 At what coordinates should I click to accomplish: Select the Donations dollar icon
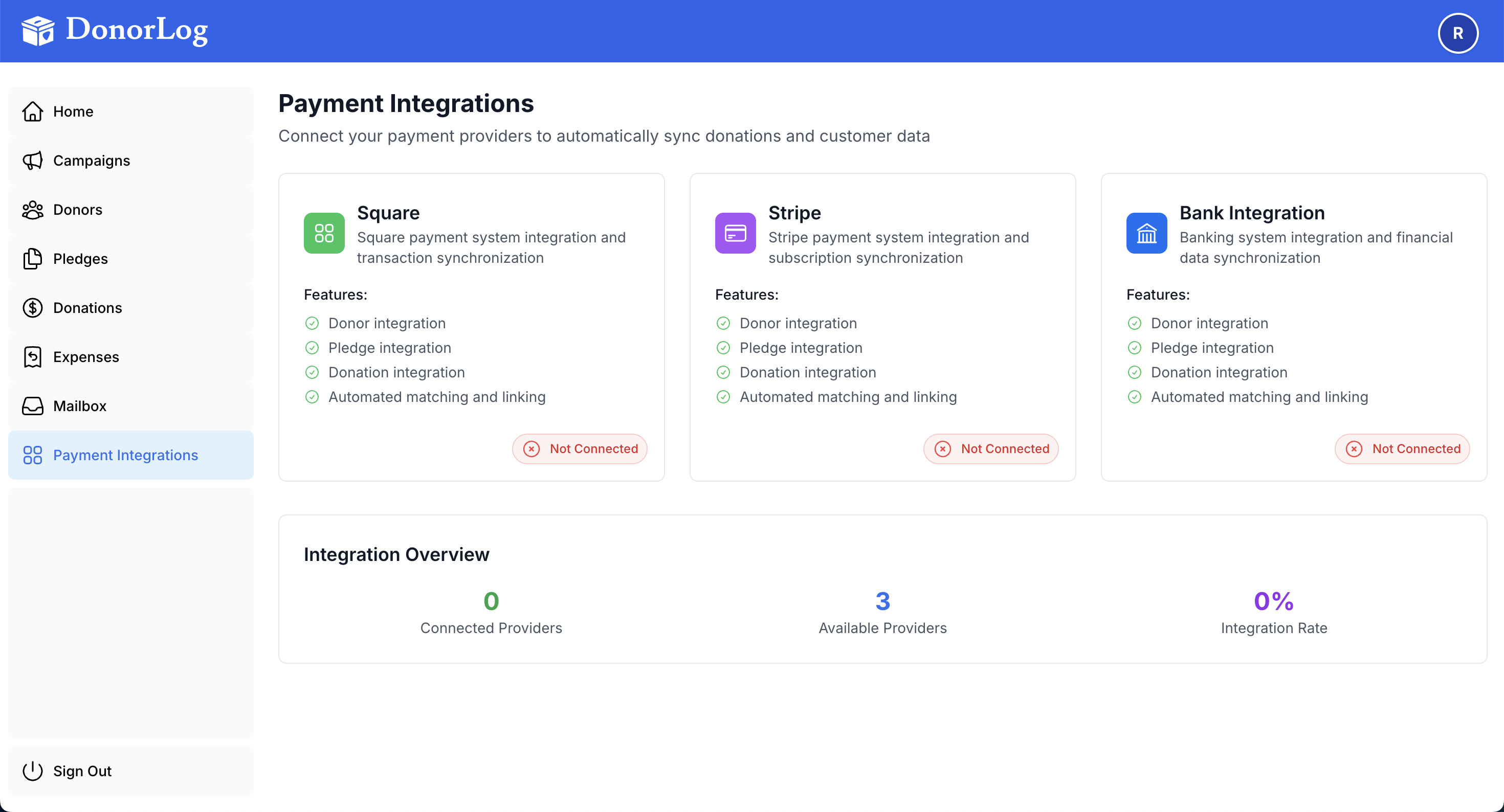33,308
